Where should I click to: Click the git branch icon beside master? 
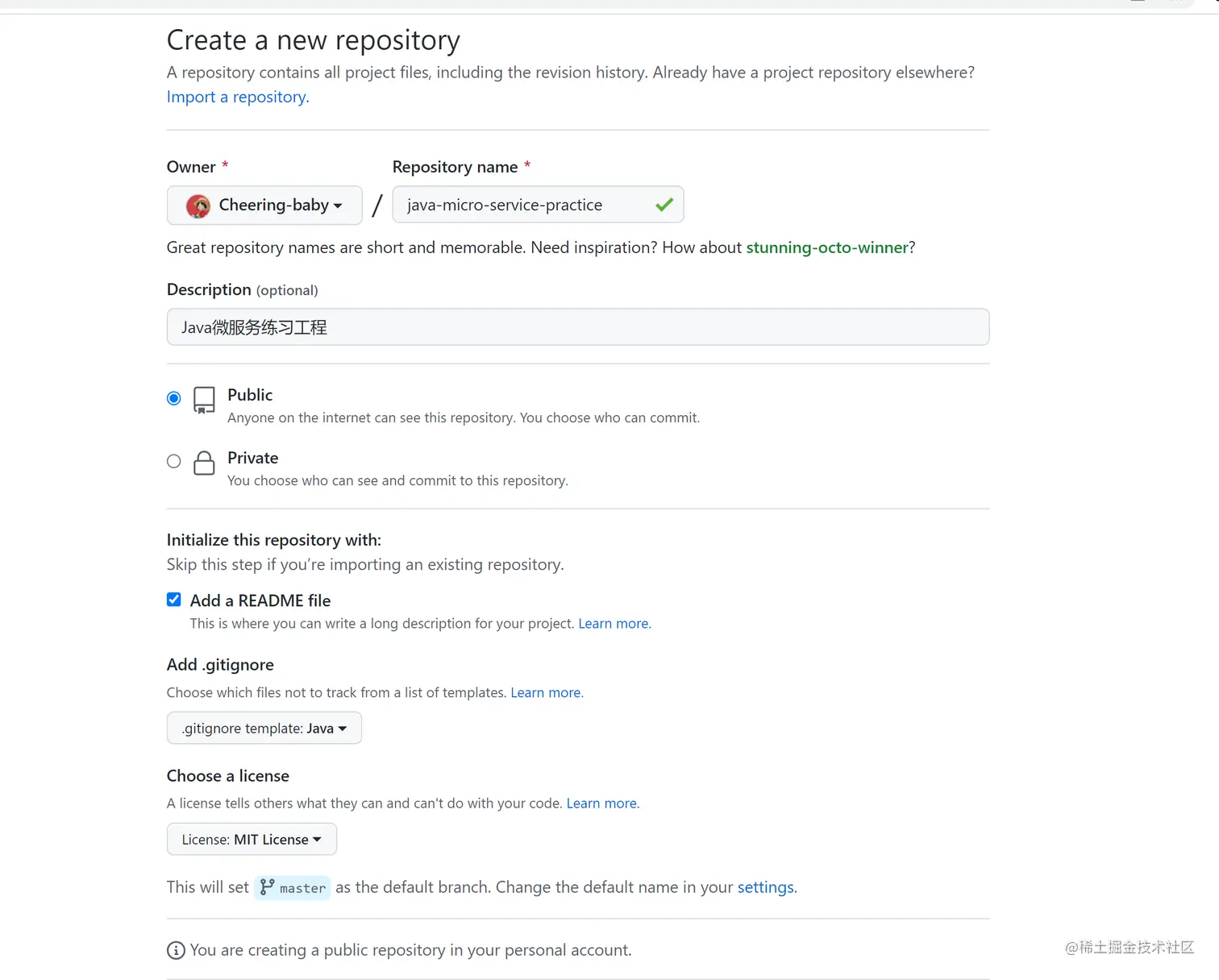(268, 887)
